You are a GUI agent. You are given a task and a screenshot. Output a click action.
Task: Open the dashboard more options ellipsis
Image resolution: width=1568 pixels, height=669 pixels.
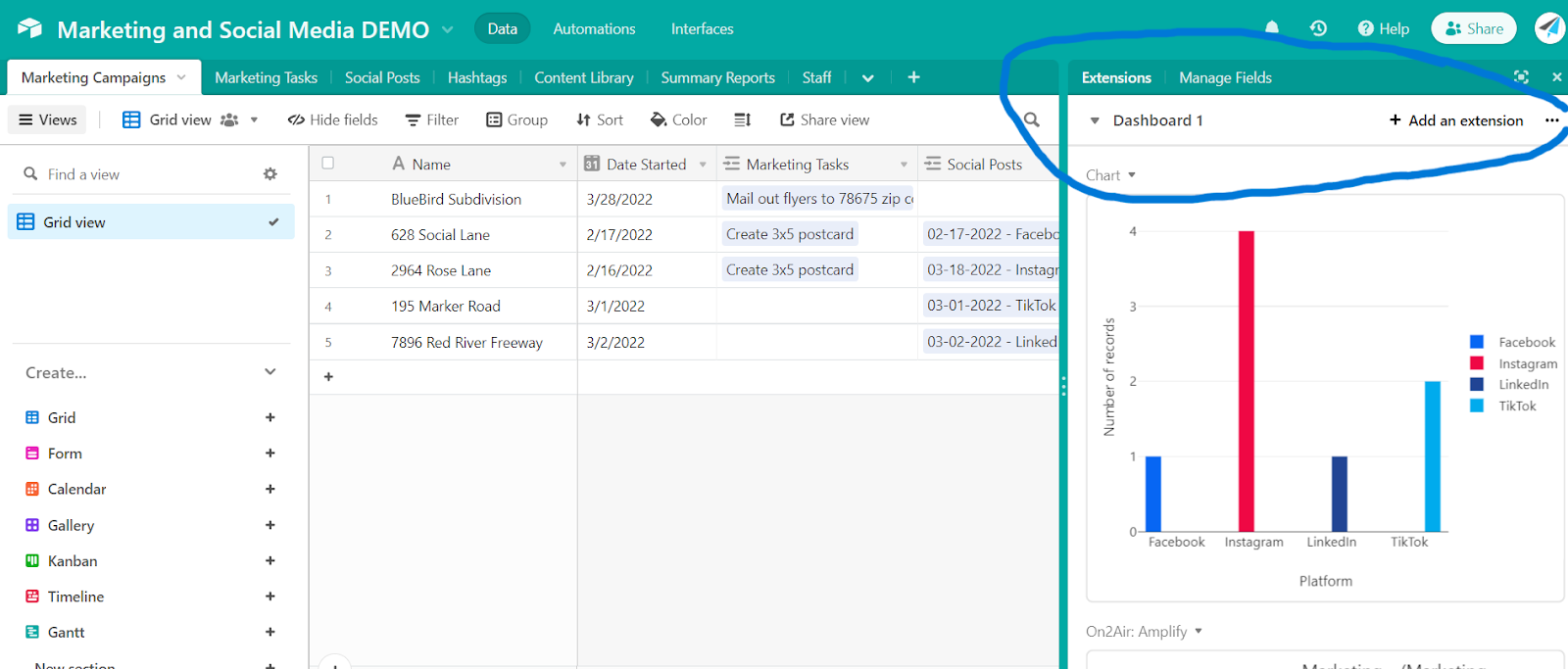[x=1551, y=120]
